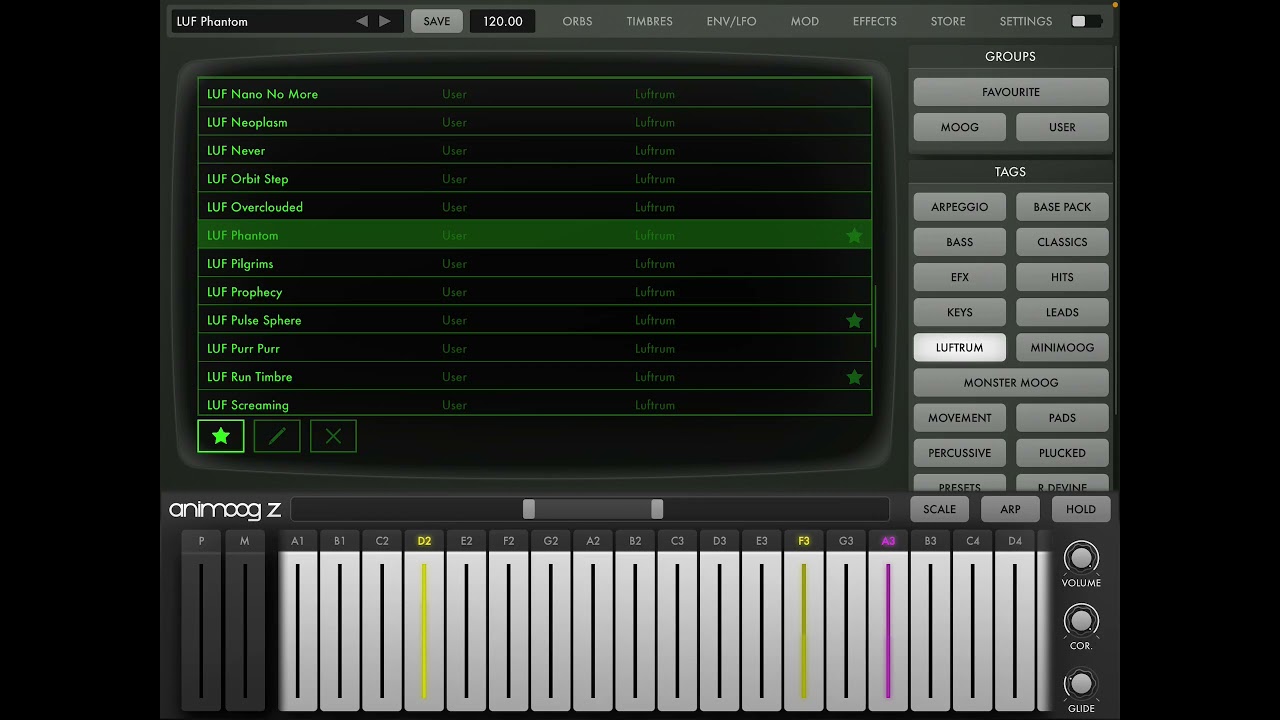This screenshot has width=1280, height=720.
Task: Go to next preset with right arrow
Action: click(385, 21)
